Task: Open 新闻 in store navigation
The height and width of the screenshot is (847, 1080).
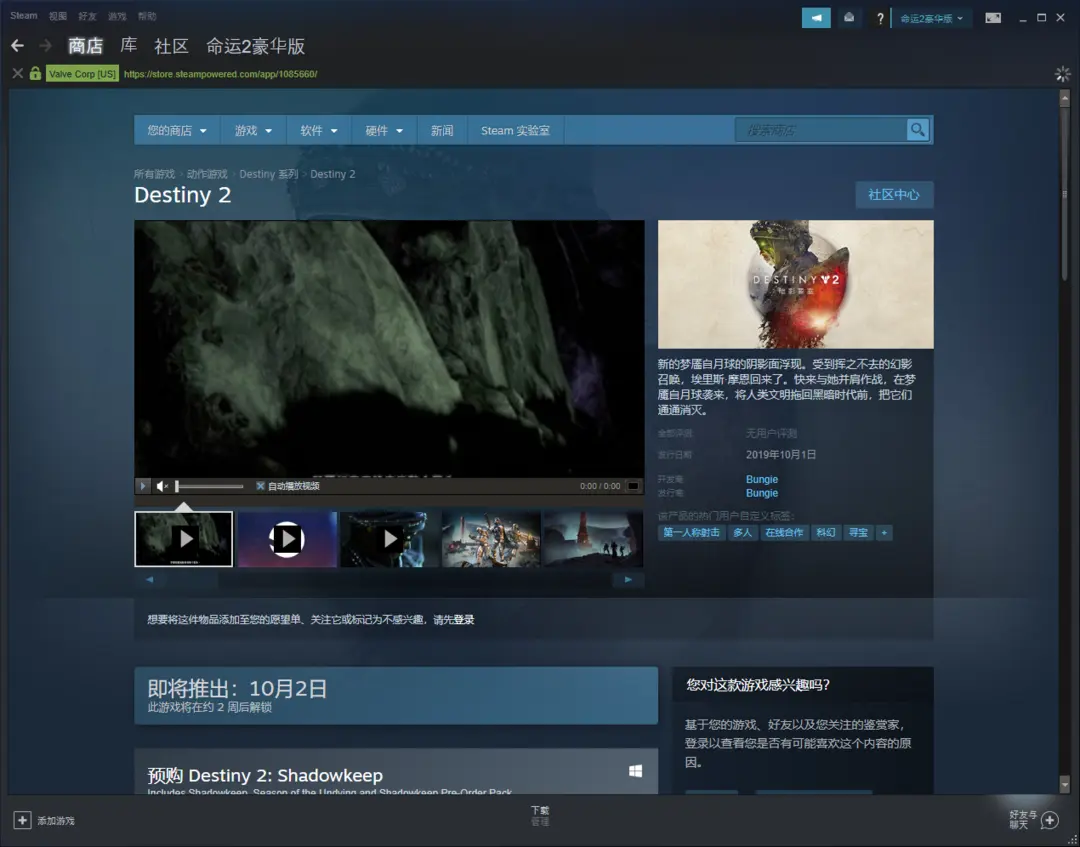Action: (442, 130)
